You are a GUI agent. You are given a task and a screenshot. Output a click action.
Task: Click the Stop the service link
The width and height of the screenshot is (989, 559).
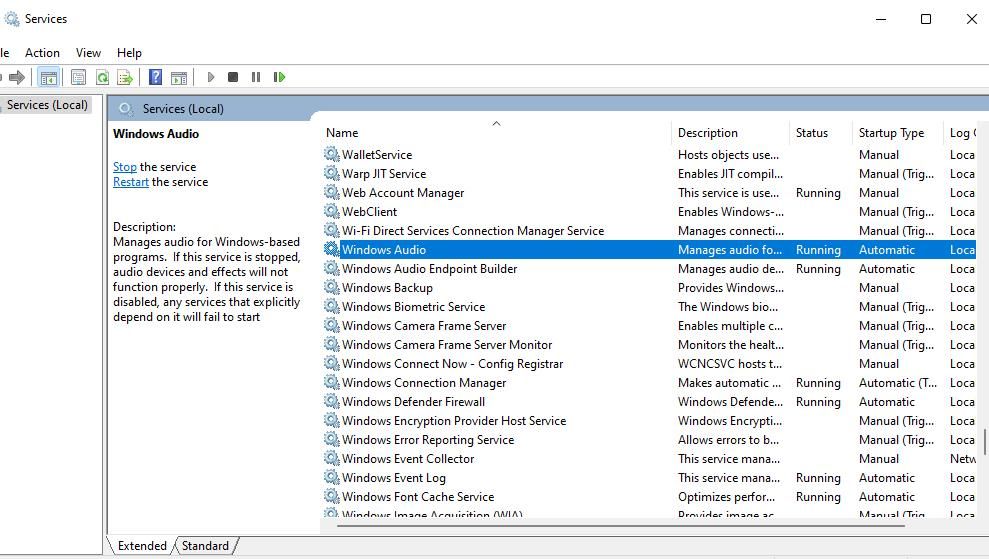click(x=125, y=167)
